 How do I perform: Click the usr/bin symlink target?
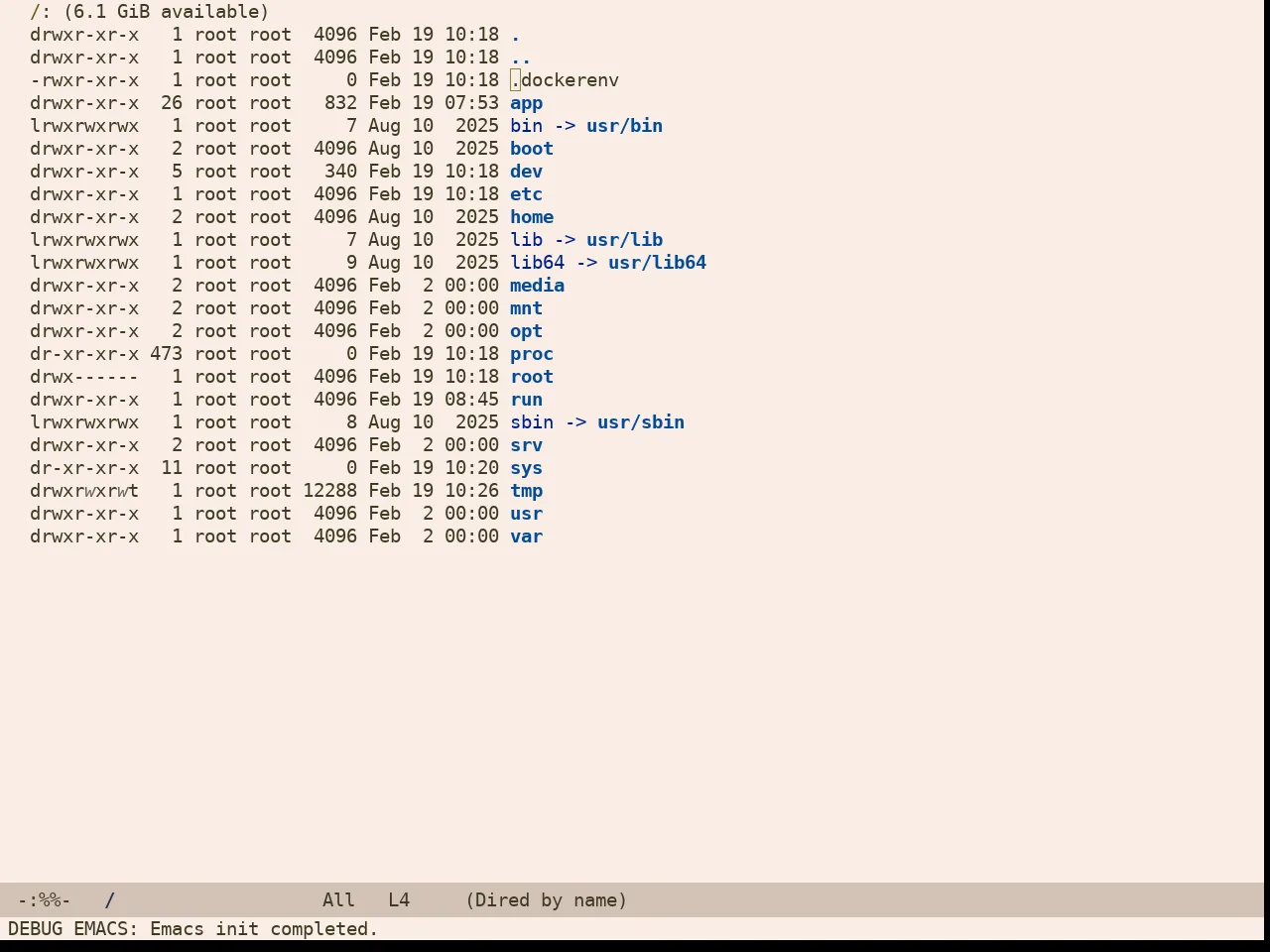(x=624, y=126)
